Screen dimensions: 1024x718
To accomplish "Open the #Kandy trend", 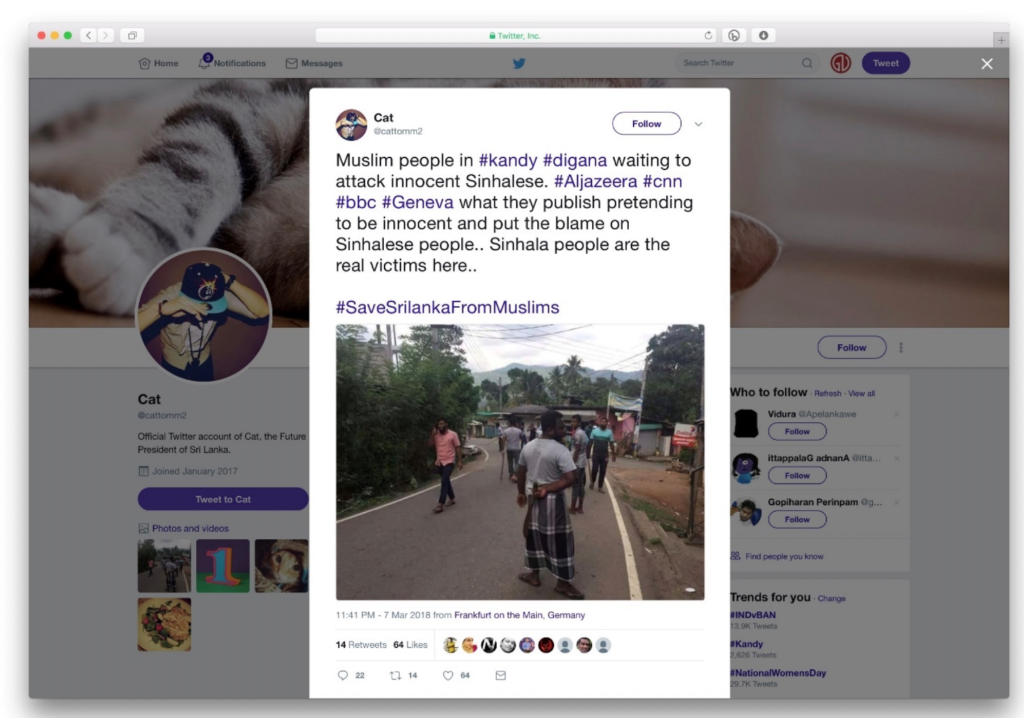I will 746,644.
